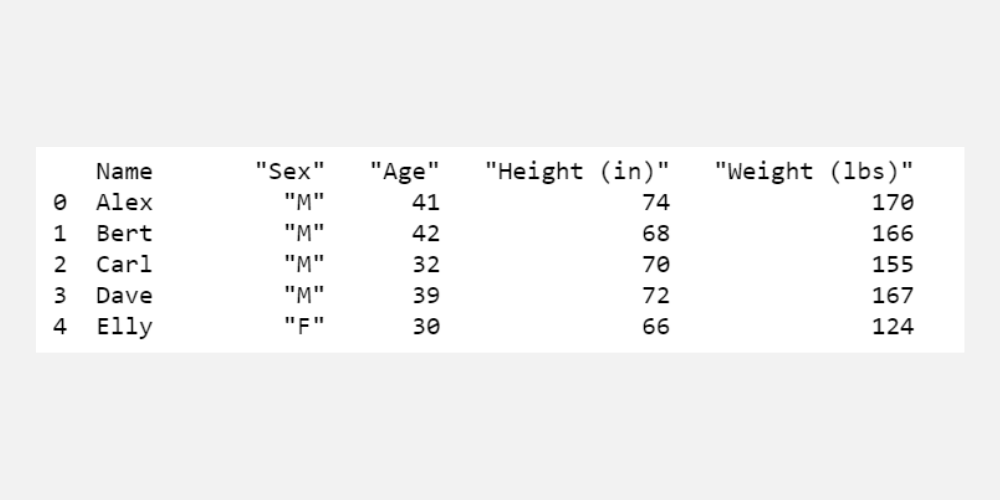The image size is (1000, 500).
Task: Select the name Elly
Action: coord(124,327)
